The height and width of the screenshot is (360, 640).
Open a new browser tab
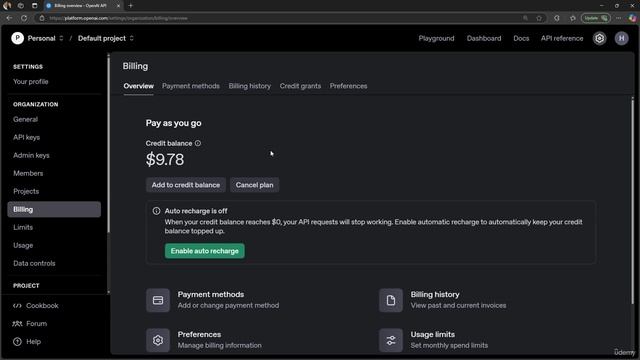pos(131,6)
